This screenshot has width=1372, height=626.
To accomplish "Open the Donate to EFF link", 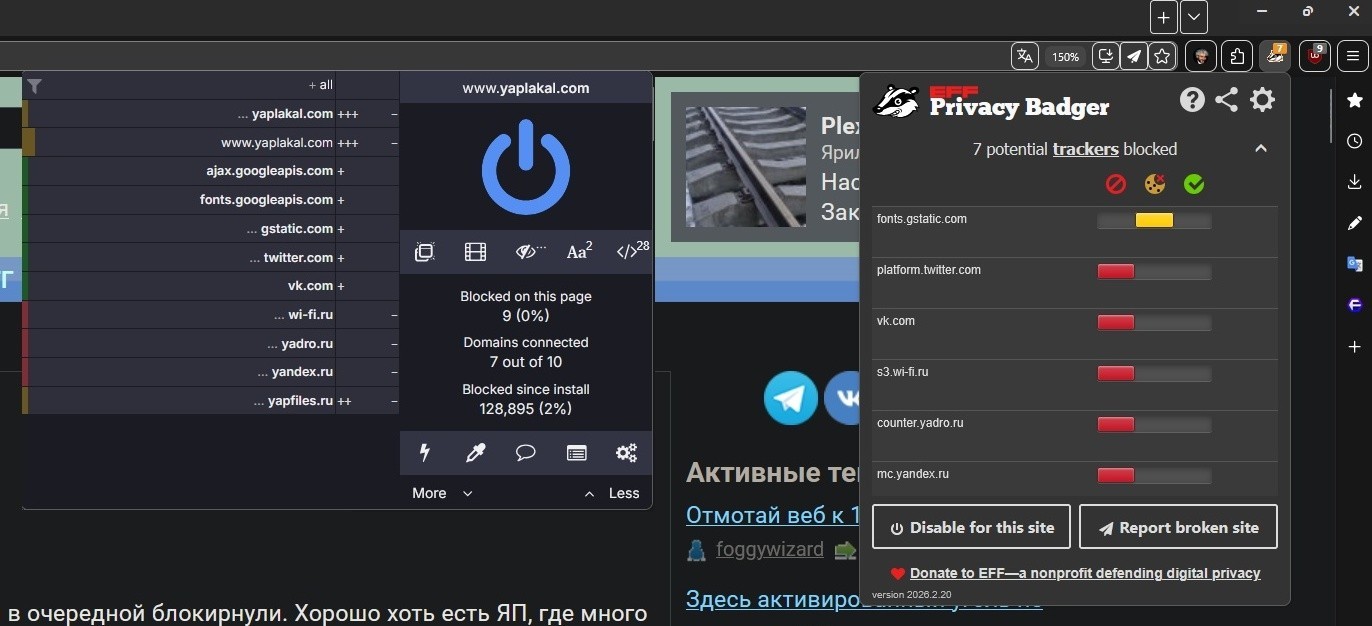I will point(1085,573).
